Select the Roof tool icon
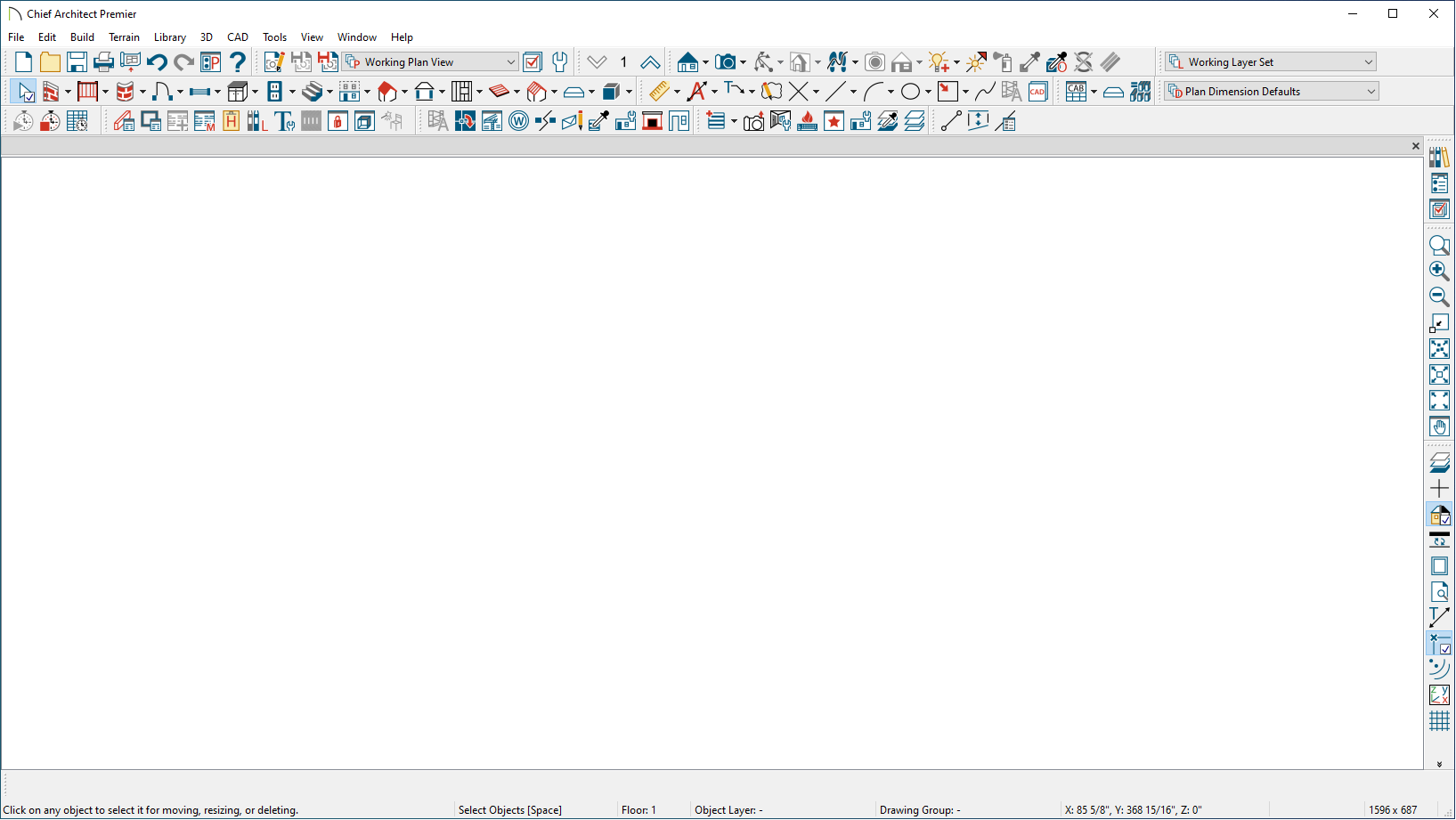This screenshot has width=1456, height=820. [x=386, y=92]
